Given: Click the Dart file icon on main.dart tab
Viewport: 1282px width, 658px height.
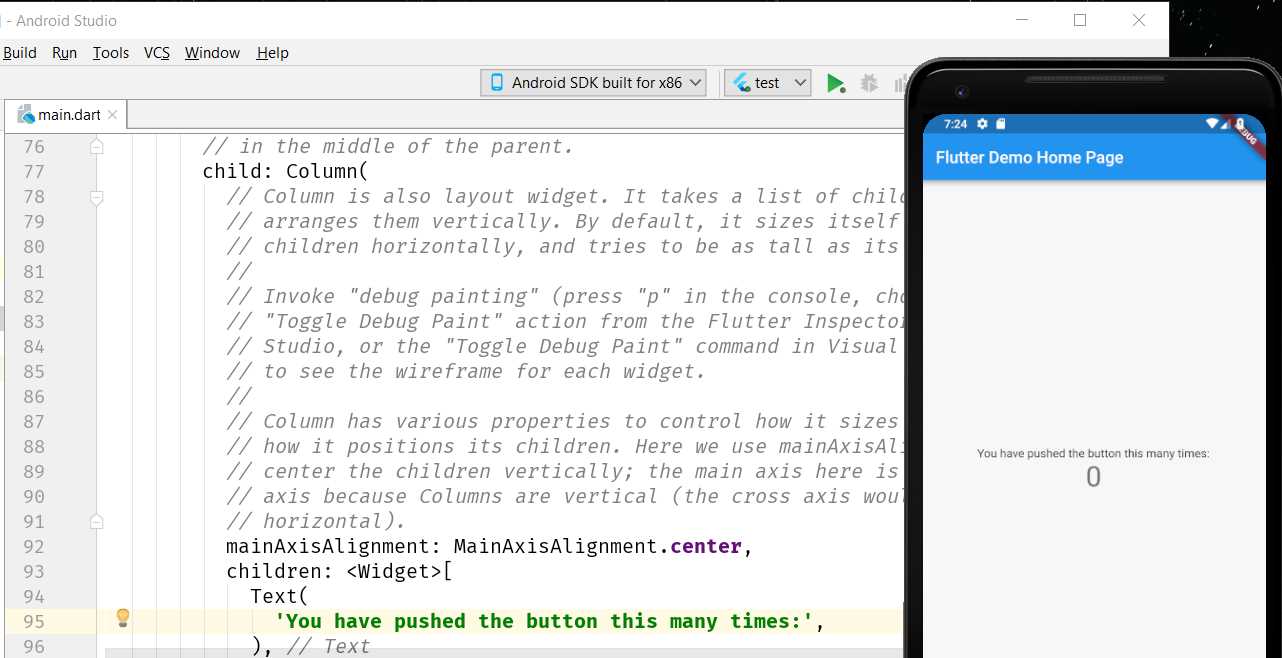Looking at the screenshot, I should tap(25, 114).
